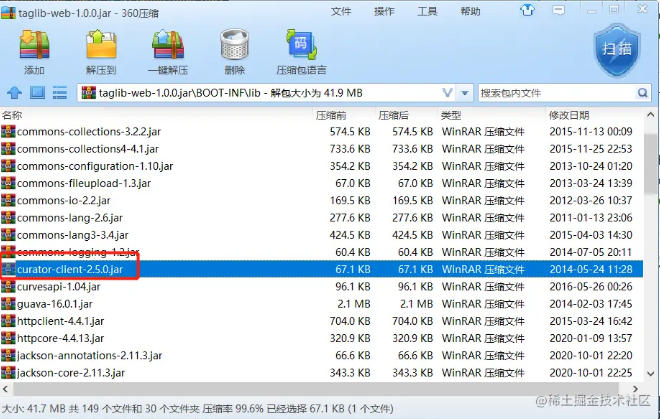Switch to large icon view

(37, 93)
